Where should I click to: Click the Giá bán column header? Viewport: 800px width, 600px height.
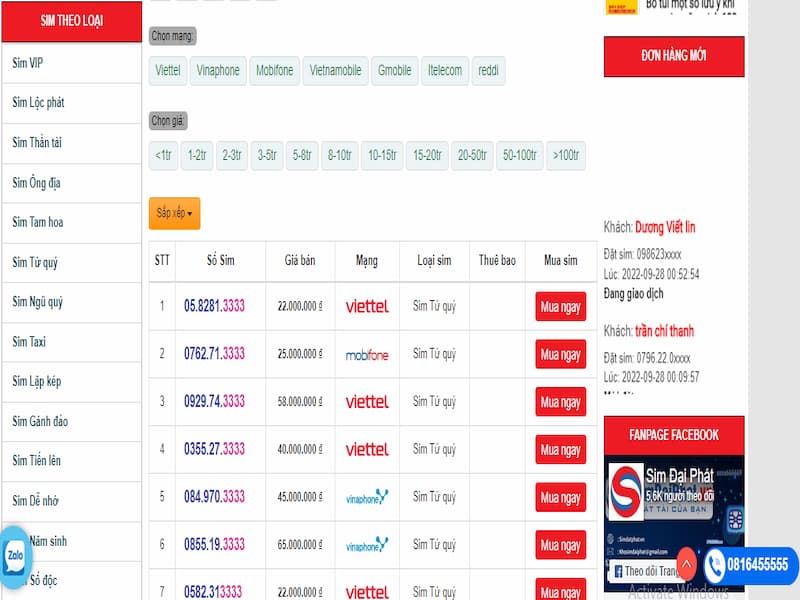pyautogui.click(x=300, y=261)
